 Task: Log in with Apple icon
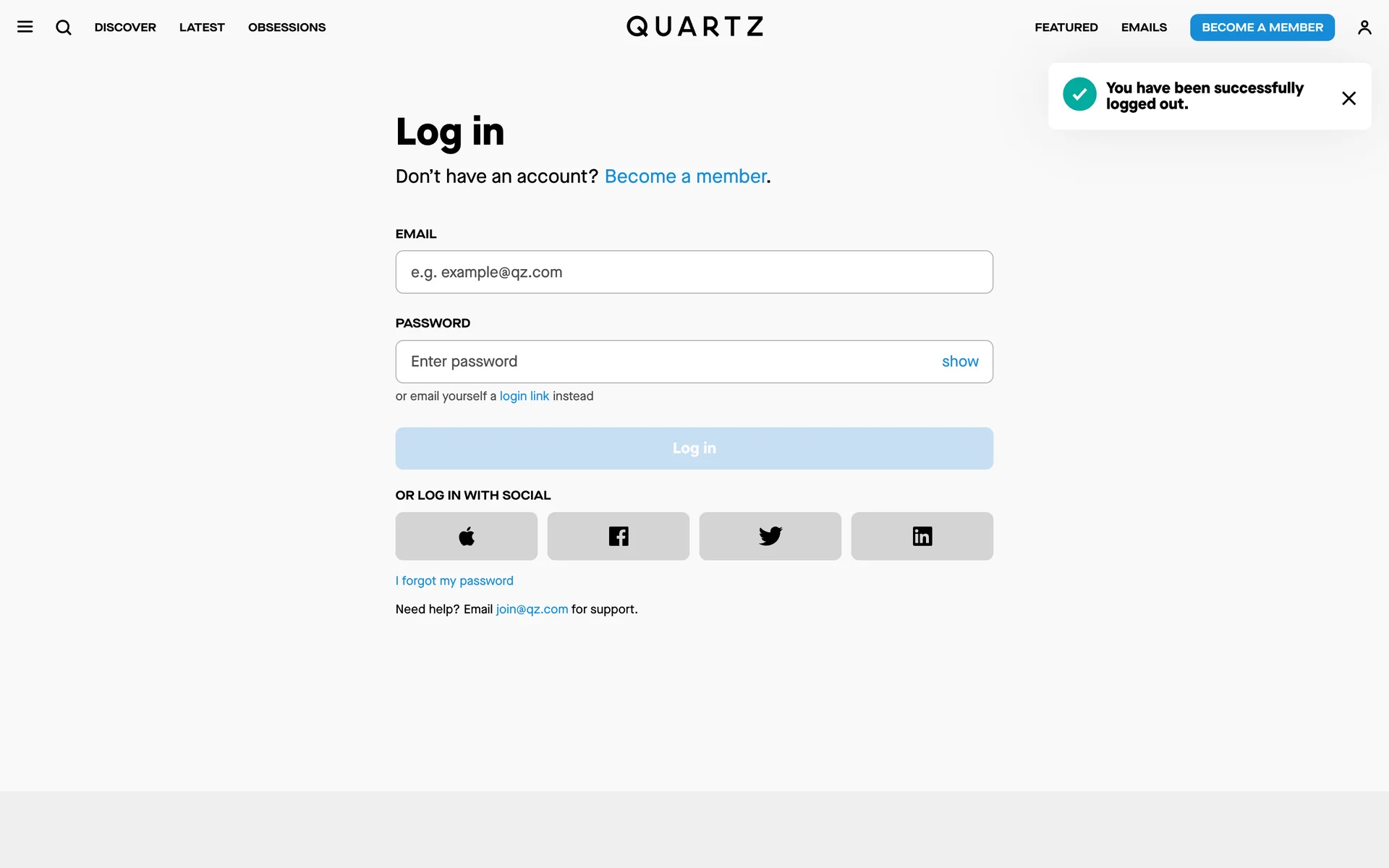[x=467, y=536]
